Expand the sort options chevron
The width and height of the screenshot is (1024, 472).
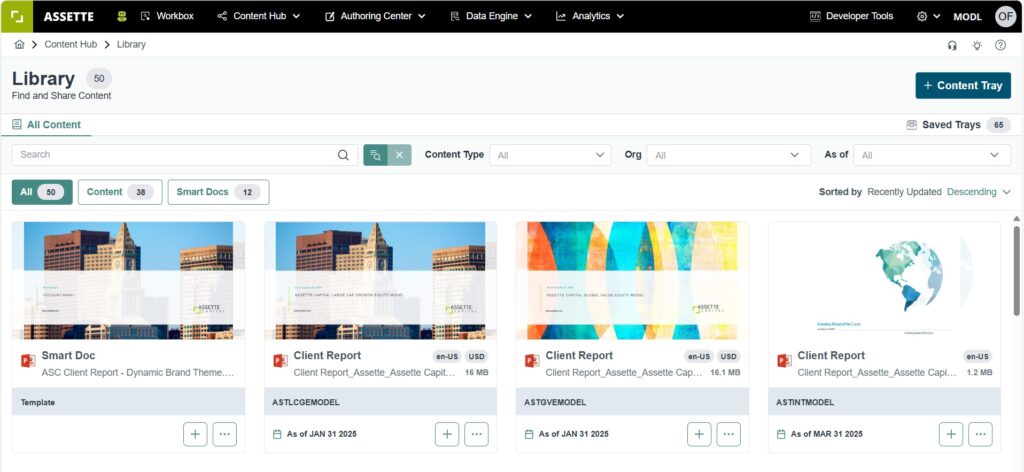tap(1006, 192)
